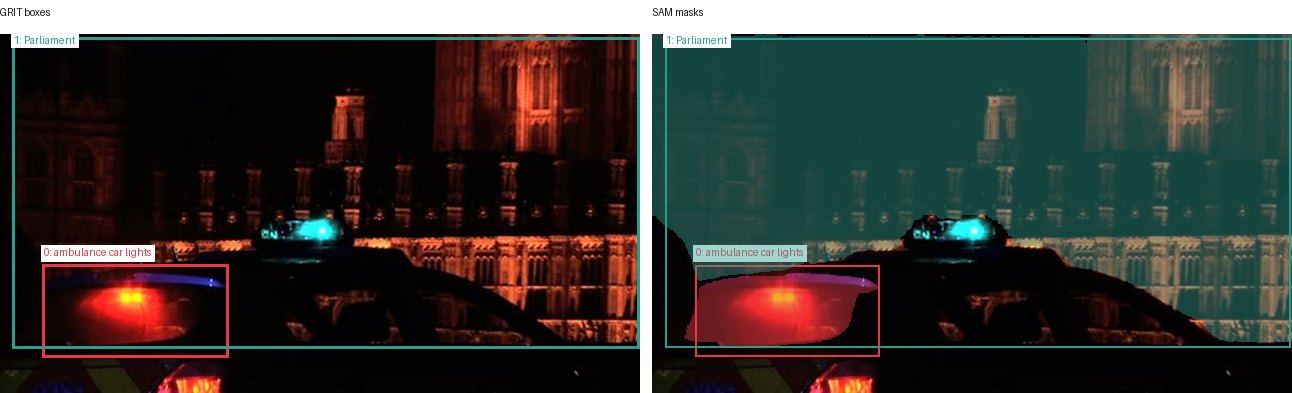The width and height of the screenshot is (1292, 393).
Task: Click the "GRIT boxes" panel title
Action: 25,12
